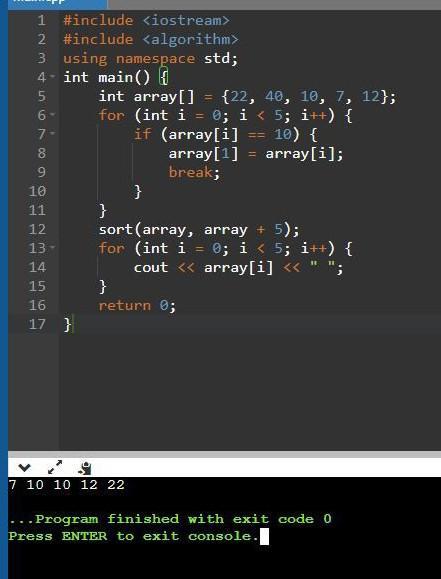The width and height of the screenshot is (441, 579).
Task: Click the "Press ENTER to exit console" text
Action: coord(133,536)
